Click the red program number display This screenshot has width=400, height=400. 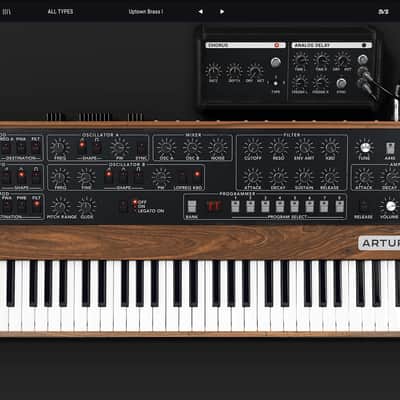pos(214,206)
